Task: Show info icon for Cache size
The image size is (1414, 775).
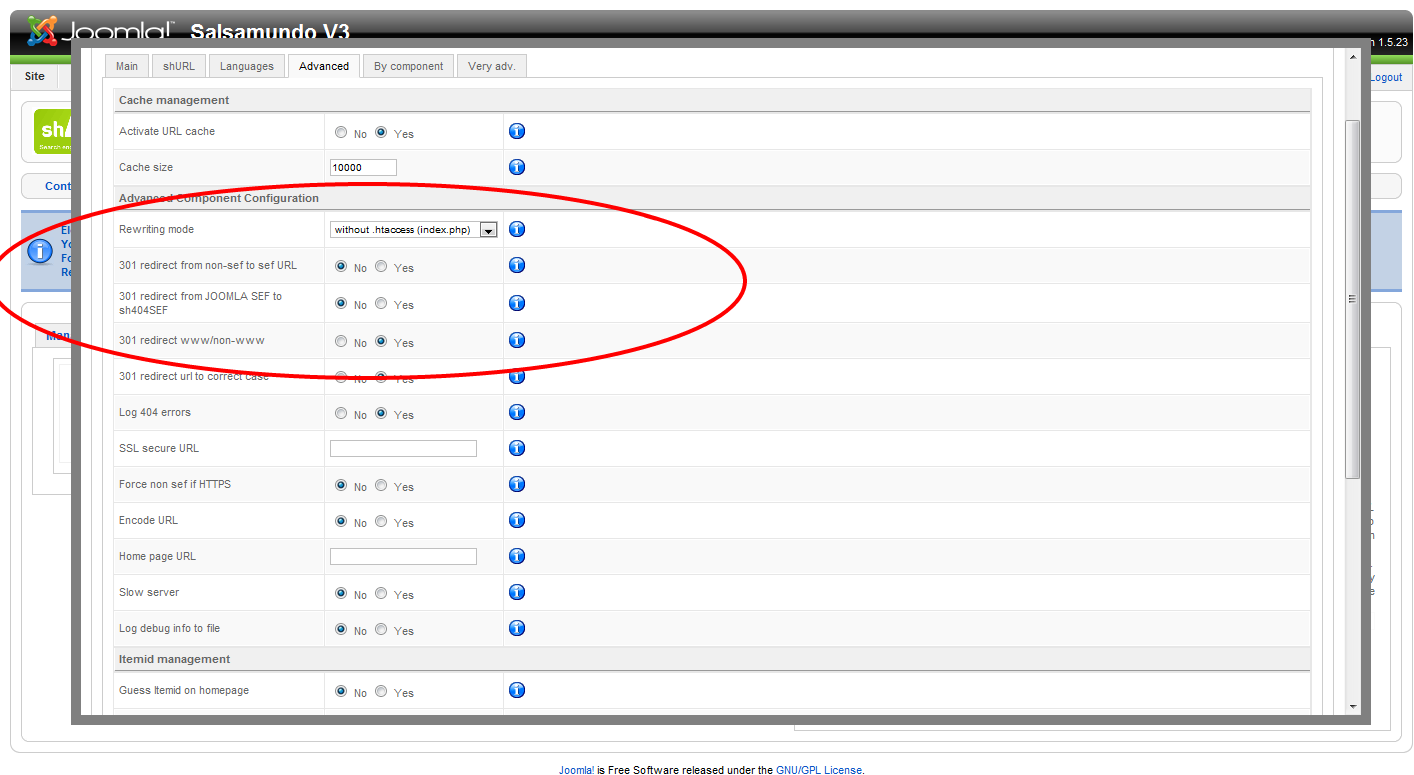Action: (517, 167)
